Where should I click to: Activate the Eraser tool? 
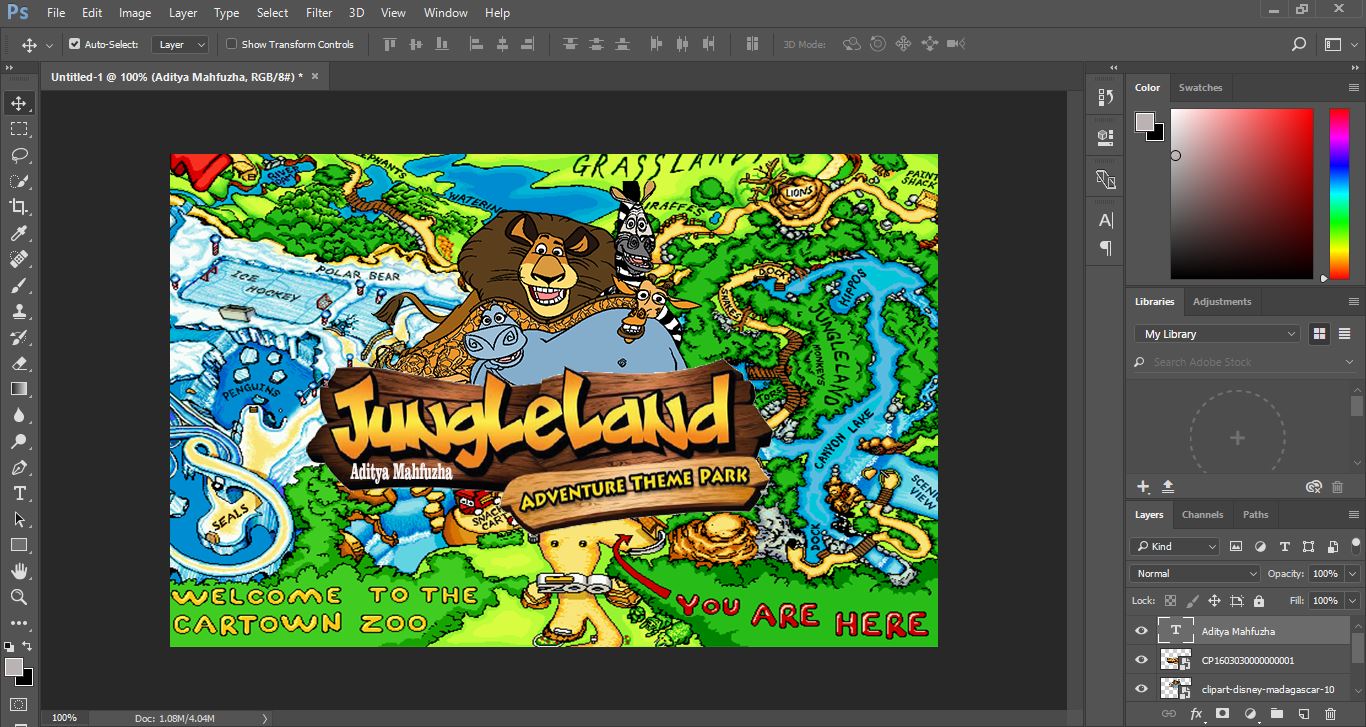coord(19,363)
